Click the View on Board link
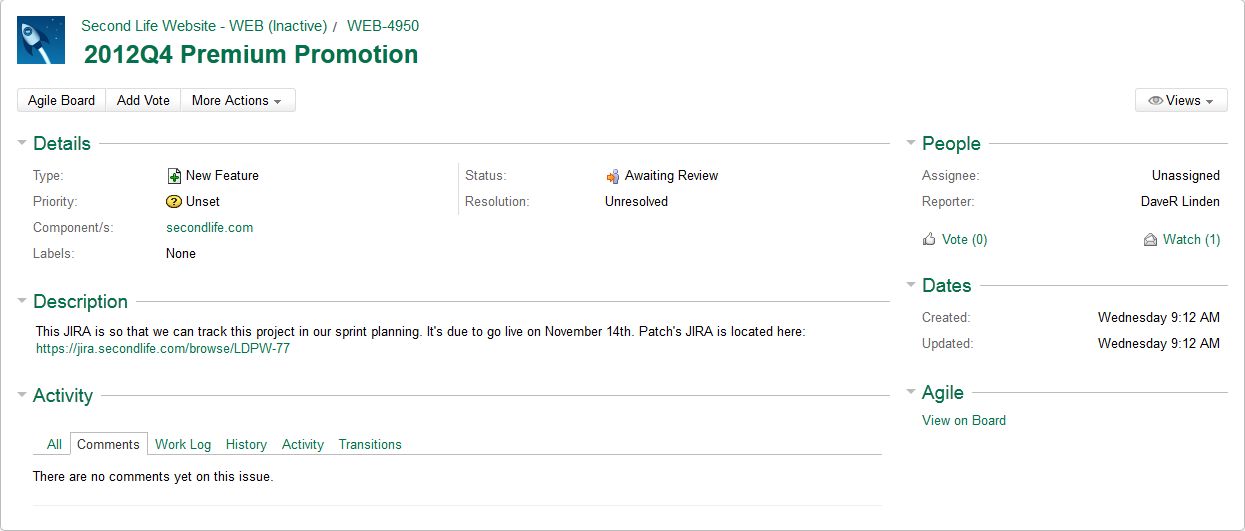Image resolution: width=1245 pixels, height=531 pixels. tap(964, 421)
